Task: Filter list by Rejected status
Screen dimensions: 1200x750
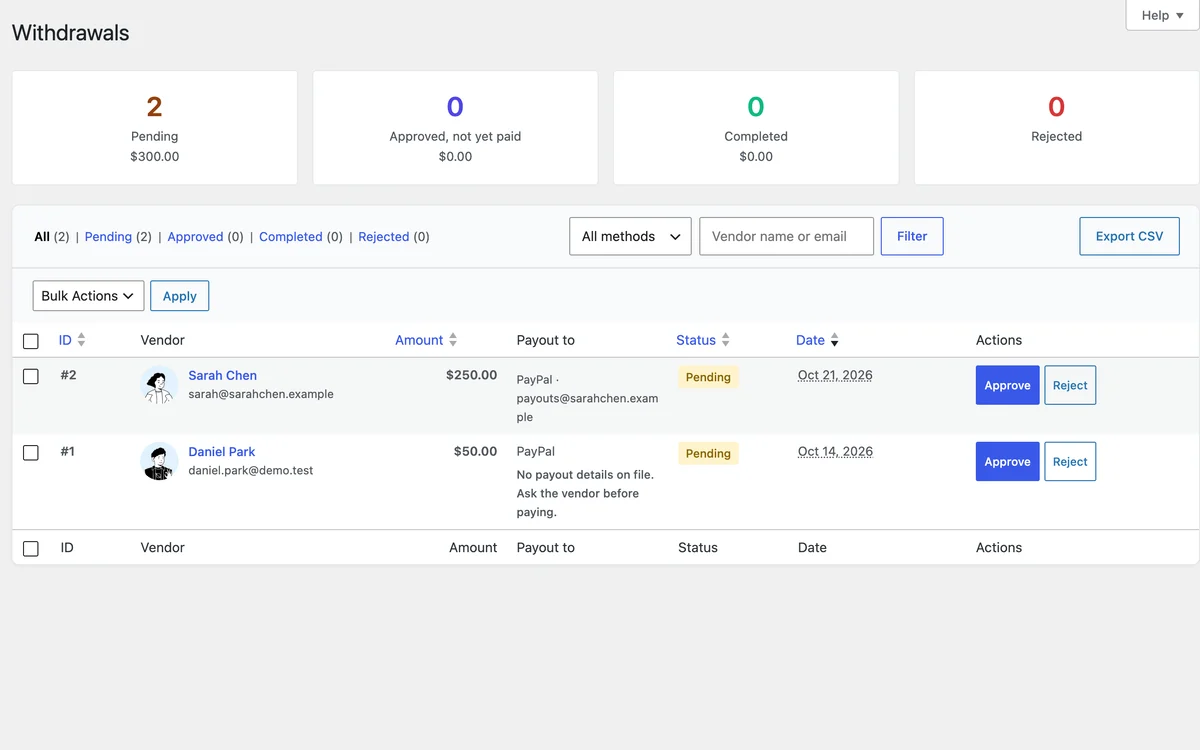Action: point(384,237)
